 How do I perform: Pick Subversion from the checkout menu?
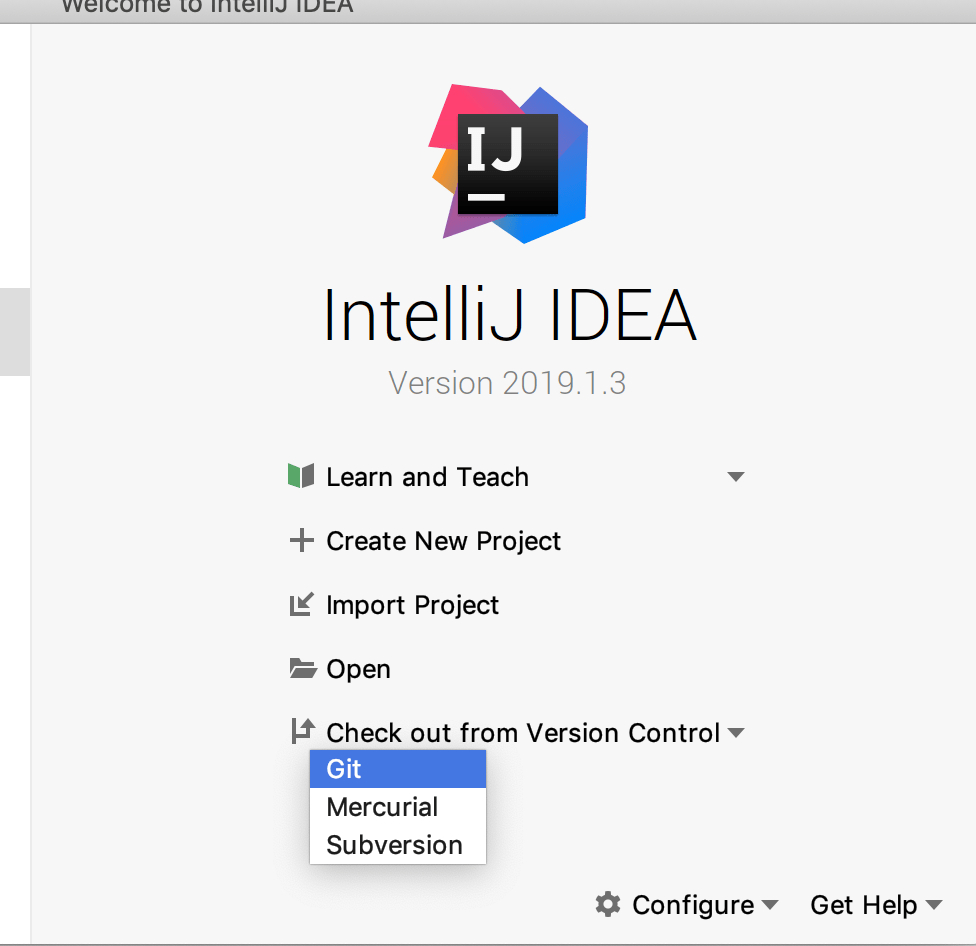pos(397,845)
